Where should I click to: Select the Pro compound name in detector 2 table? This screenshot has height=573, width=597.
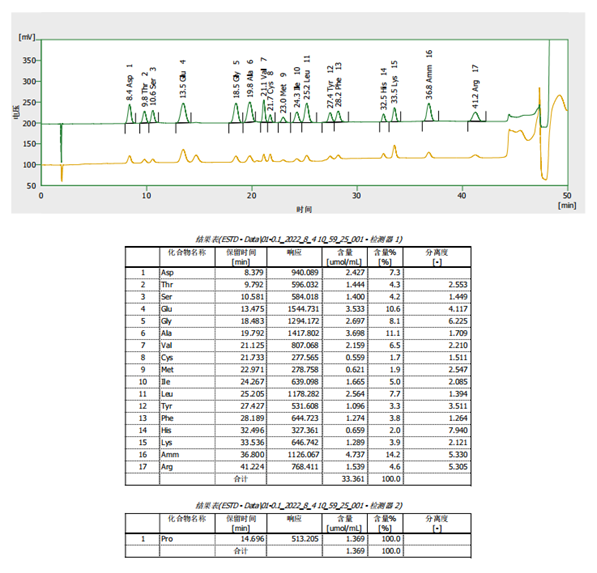coord(167,539)
